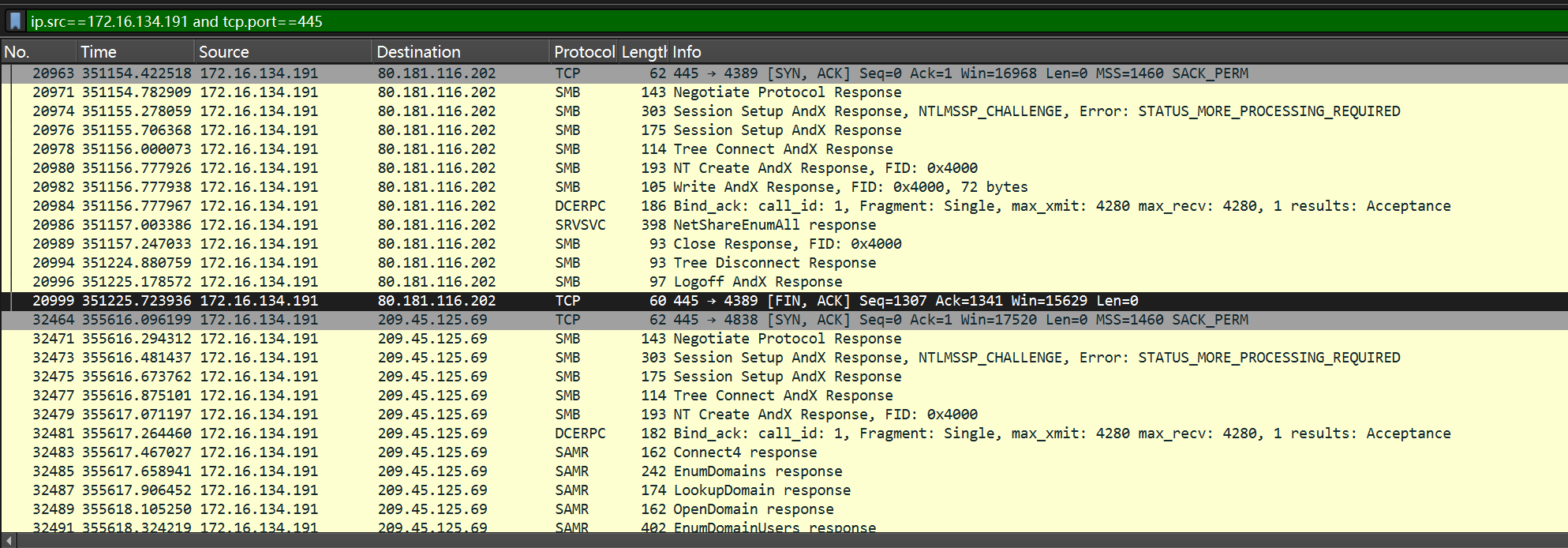
Task: Select packet 32471 Negotiate Protocol Response
Action: coord(784,339)
